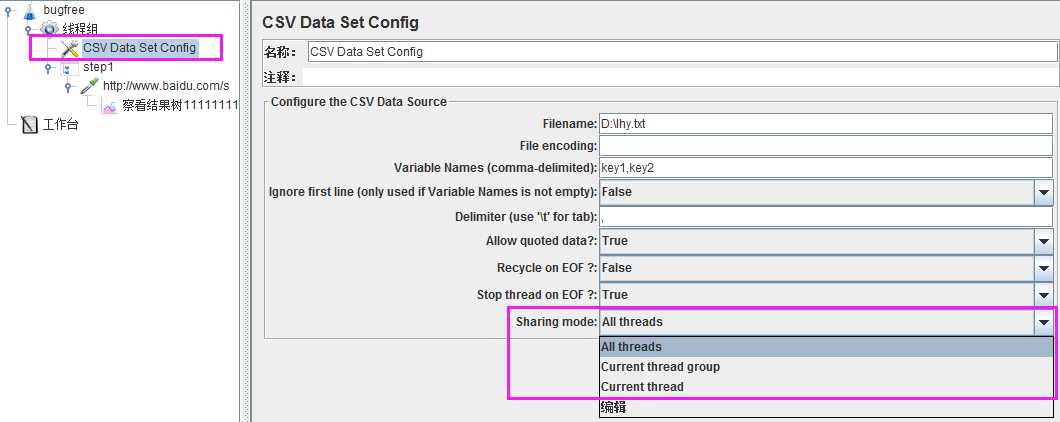Open the Allow quoted data dropdown

(x=1042, y=241)
